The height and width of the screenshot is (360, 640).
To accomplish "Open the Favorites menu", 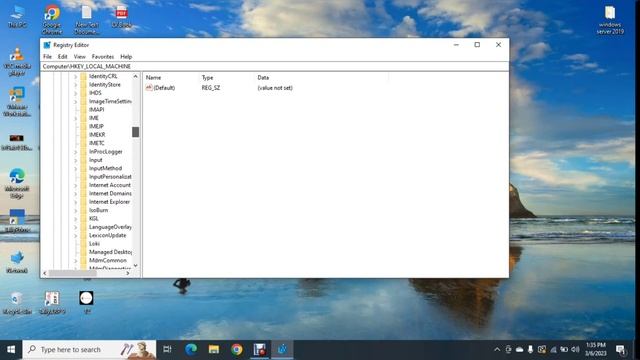I will click(103, 57).
